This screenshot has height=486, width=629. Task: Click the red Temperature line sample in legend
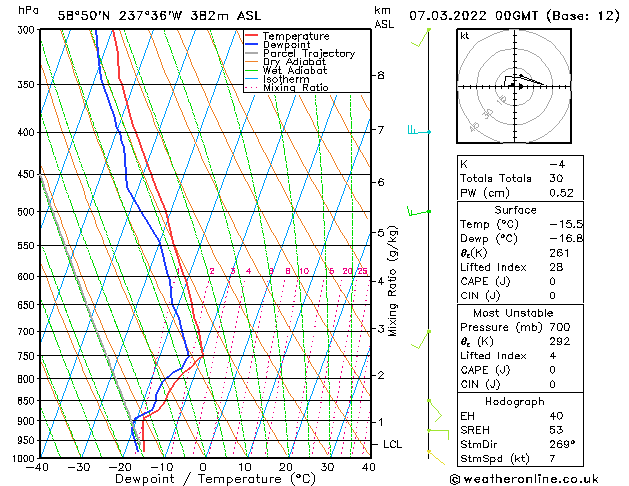pos(252,36)
